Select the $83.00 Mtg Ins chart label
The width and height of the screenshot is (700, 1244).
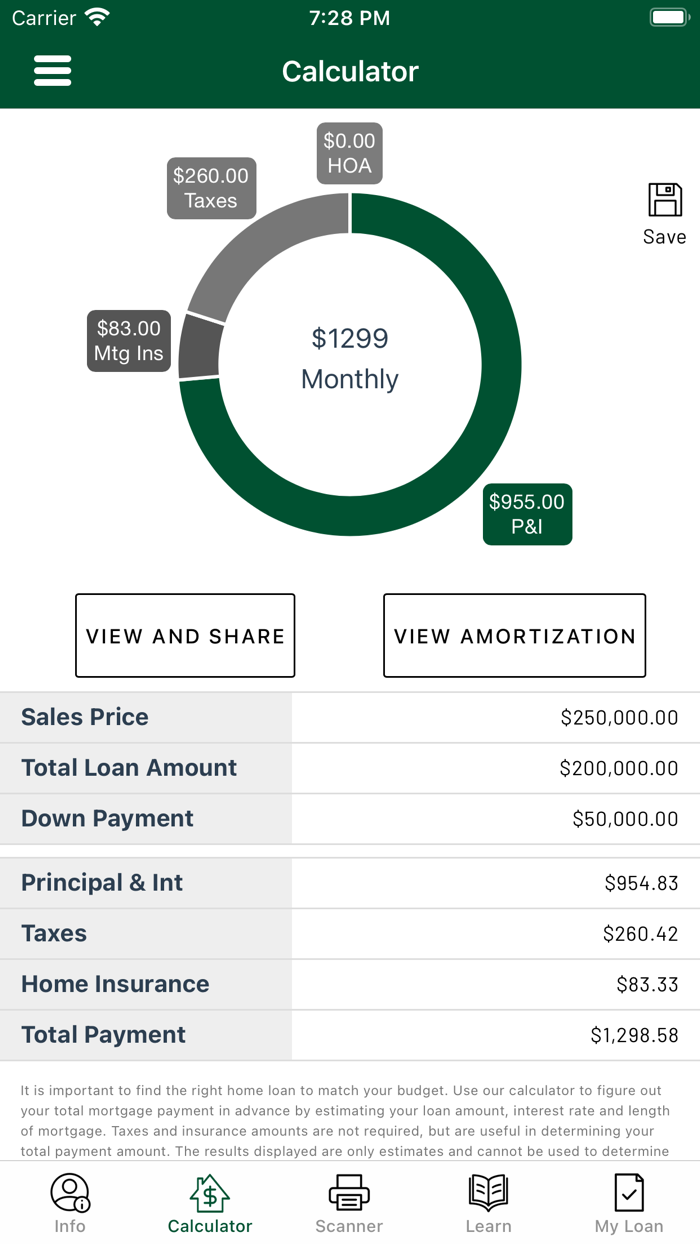click(128, 340)
